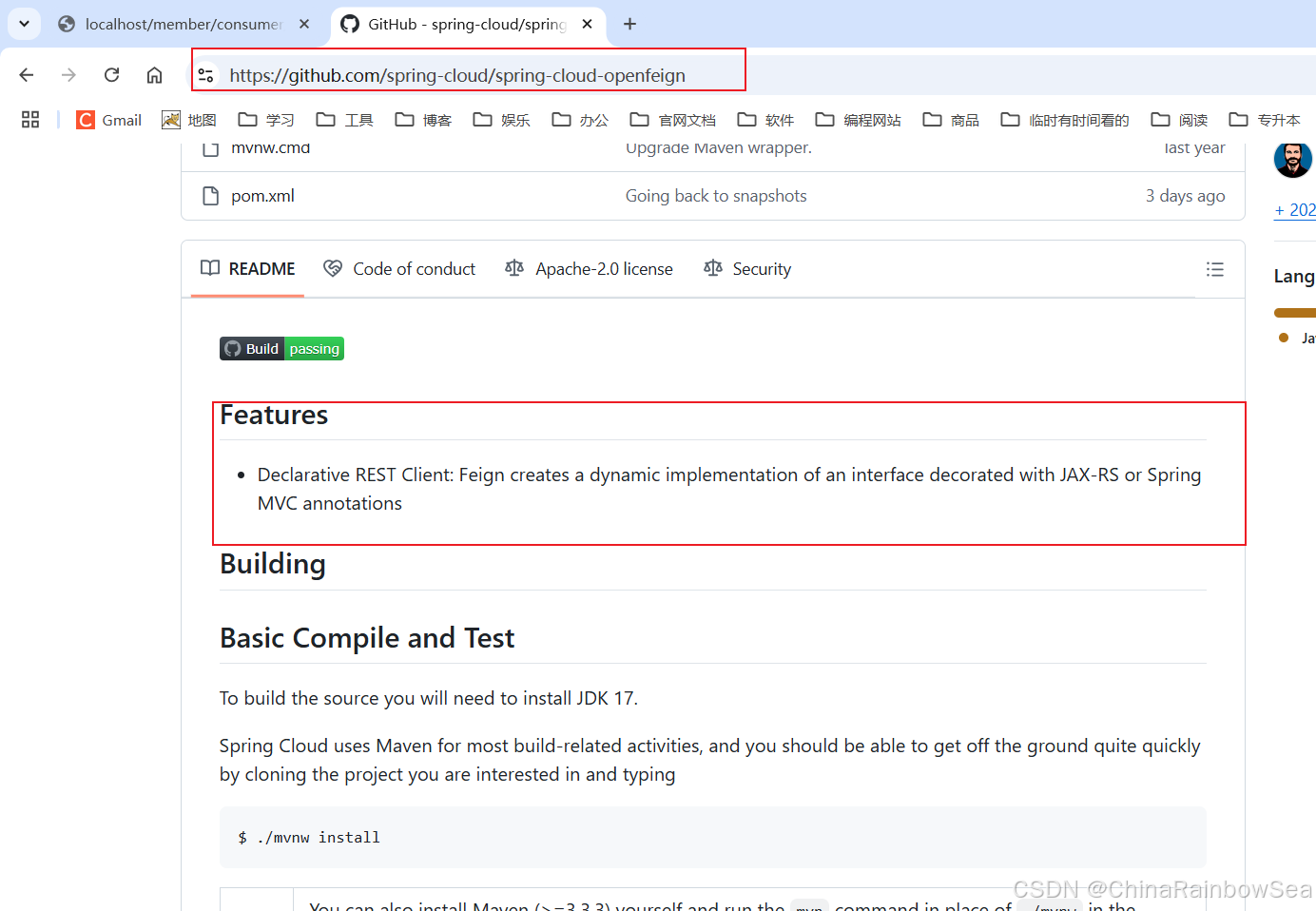Screen dimensions: 1316x911
Task: Switch to Apache-2.0 license tab
Action: (x=589, y=269)
